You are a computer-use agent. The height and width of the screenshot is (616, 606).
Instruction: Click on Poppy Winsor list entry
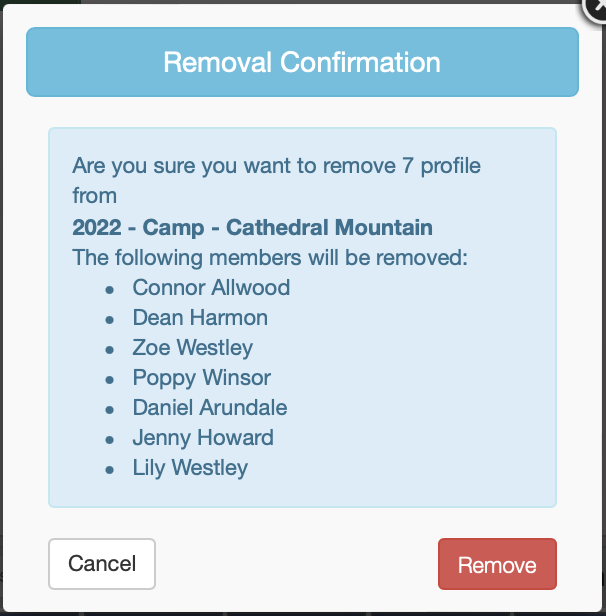point(201,378)
